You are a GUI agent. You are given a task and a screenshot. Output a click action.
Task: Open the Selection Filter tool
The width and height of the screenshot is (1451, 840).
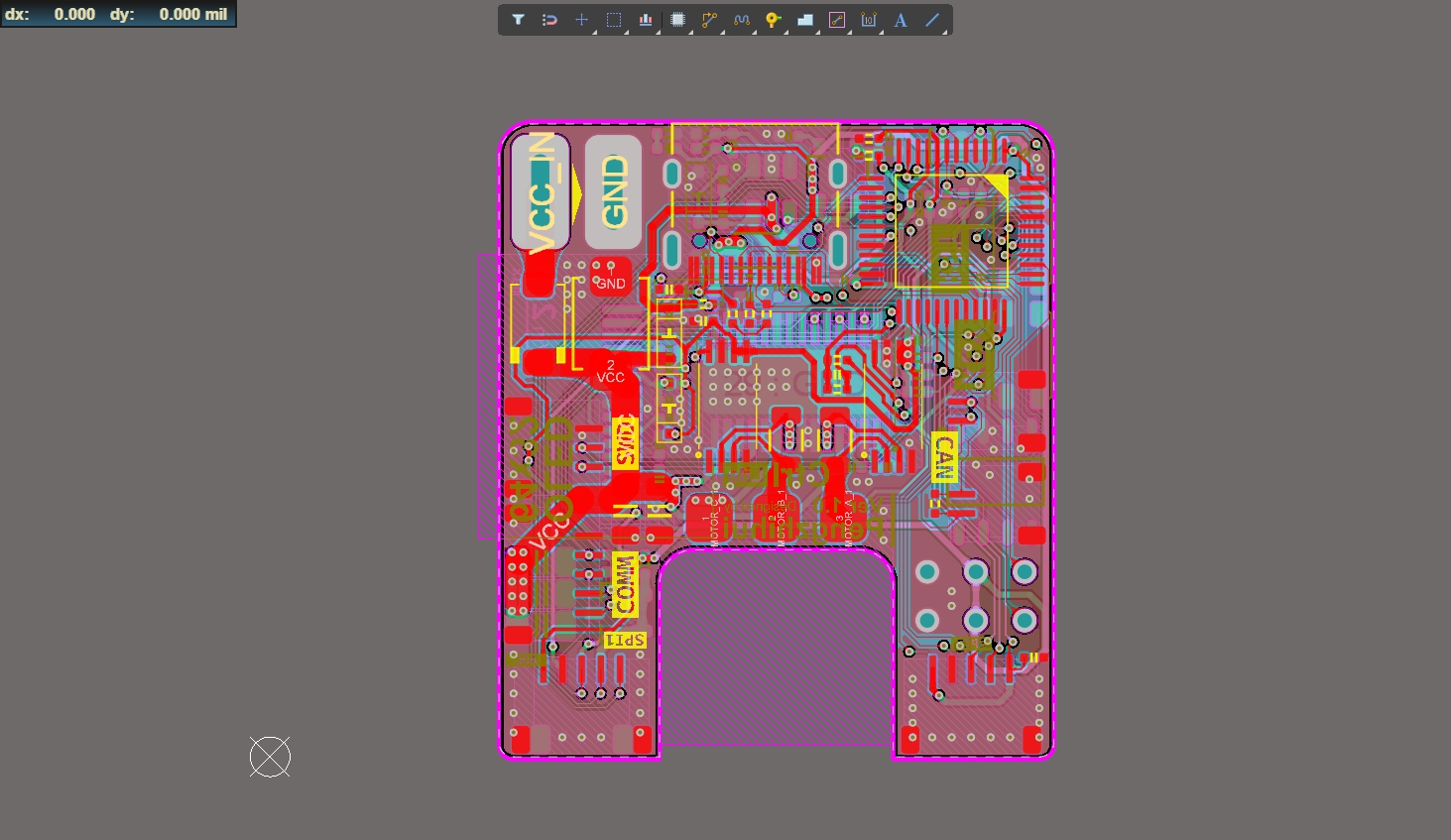[x=518, y=20]
